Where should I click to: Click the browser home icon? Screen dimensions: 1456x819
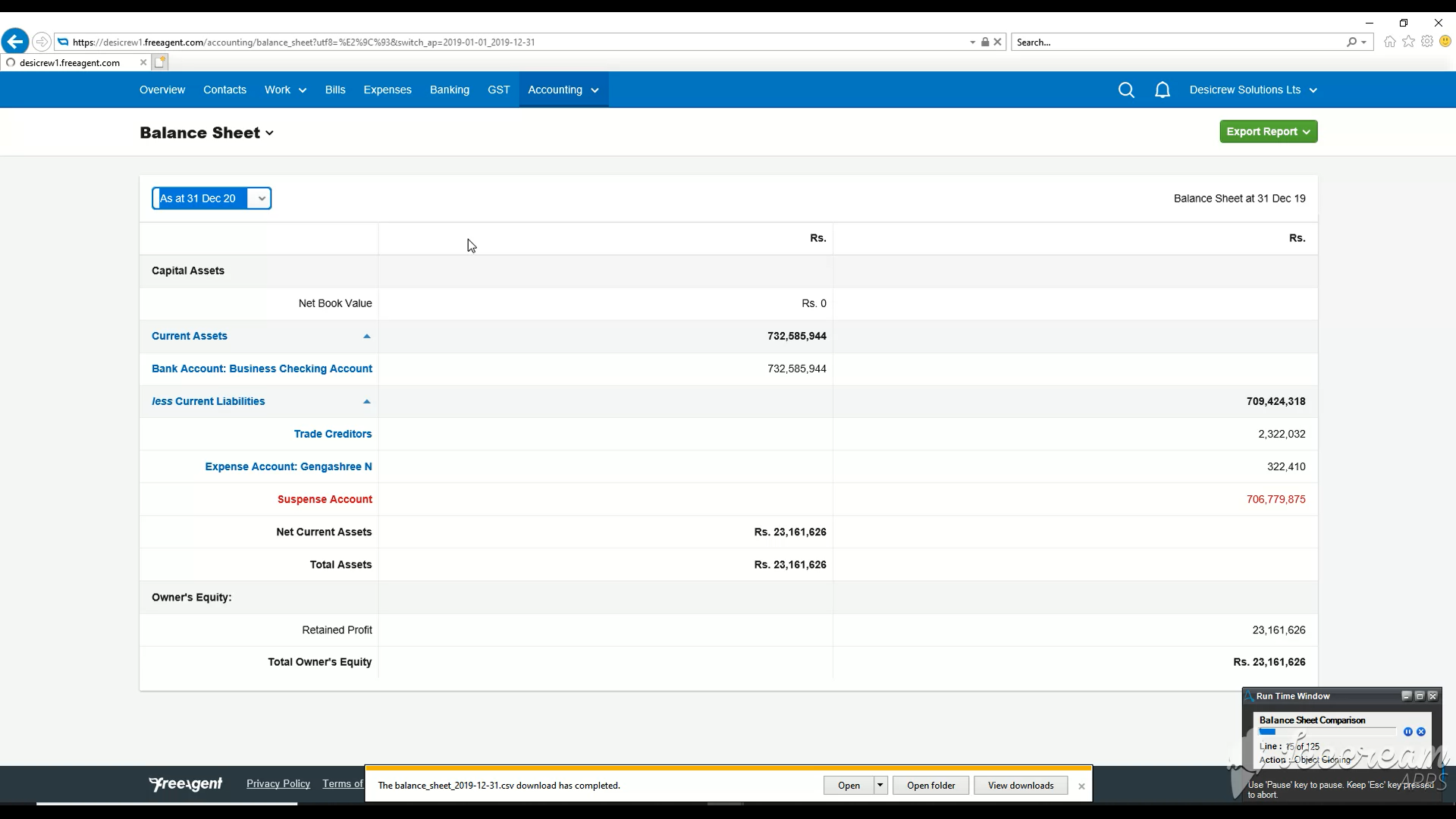click(x=1389, y=42)
